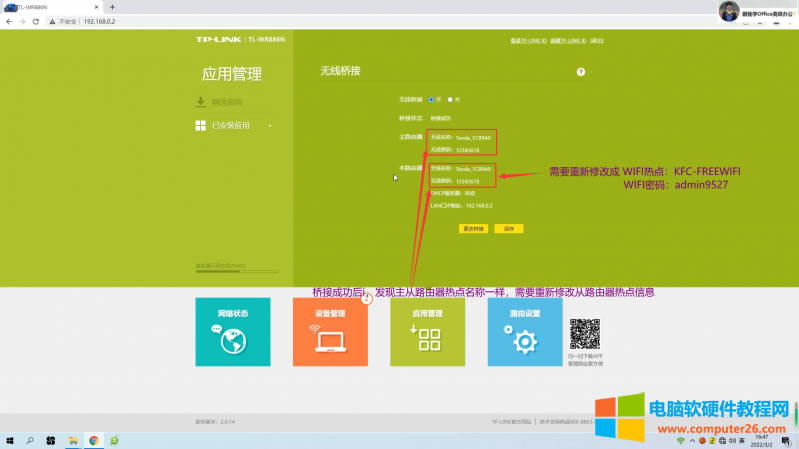Click the help question mark icon
The height and width of the screenshot is (449, 799).
(580, 72)
